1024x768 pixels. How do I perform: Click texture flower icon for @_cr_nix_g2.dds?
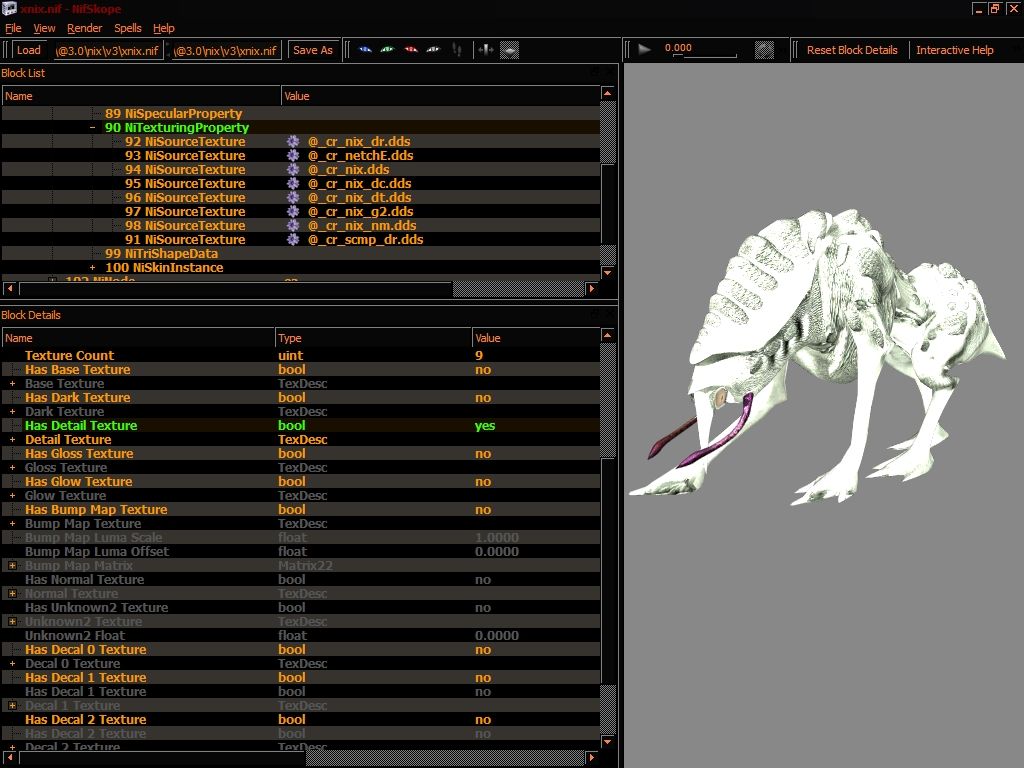click(x=293, y=212)
